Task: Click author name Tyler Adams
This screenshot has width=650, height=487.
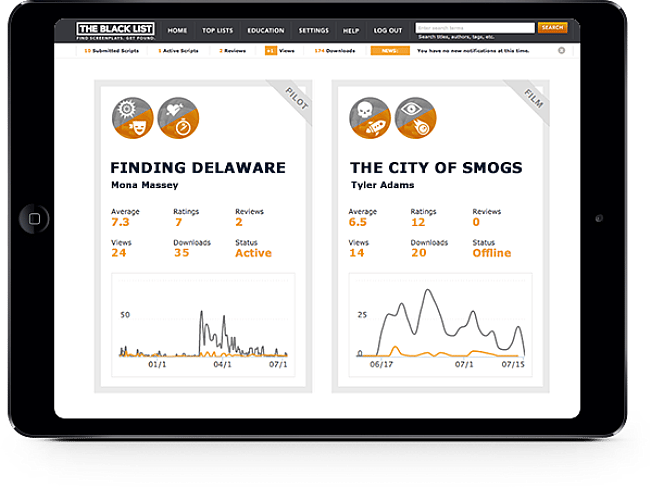Action: pyautogui.click(x=382, y=185)
